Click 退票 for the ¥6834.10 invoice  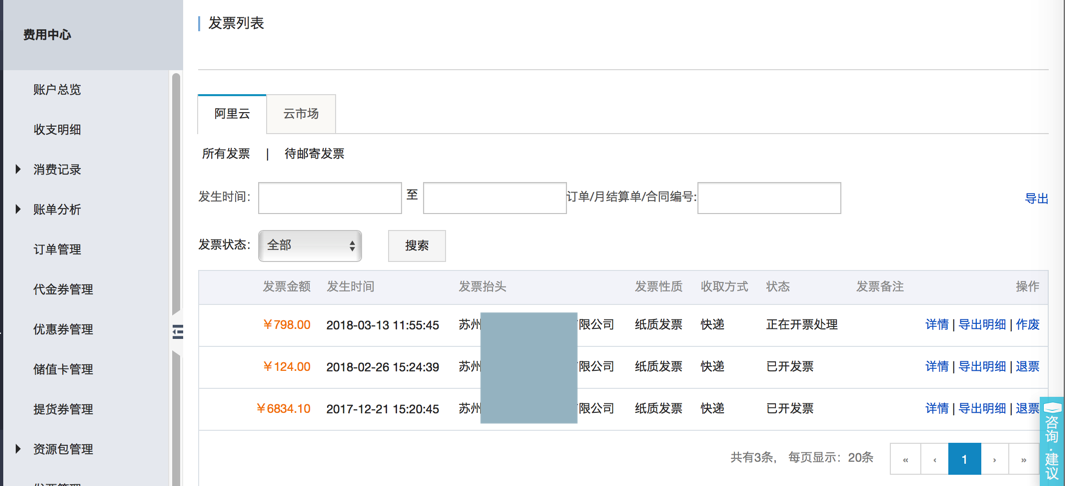pyautogui.click(x=1027, y=409)
